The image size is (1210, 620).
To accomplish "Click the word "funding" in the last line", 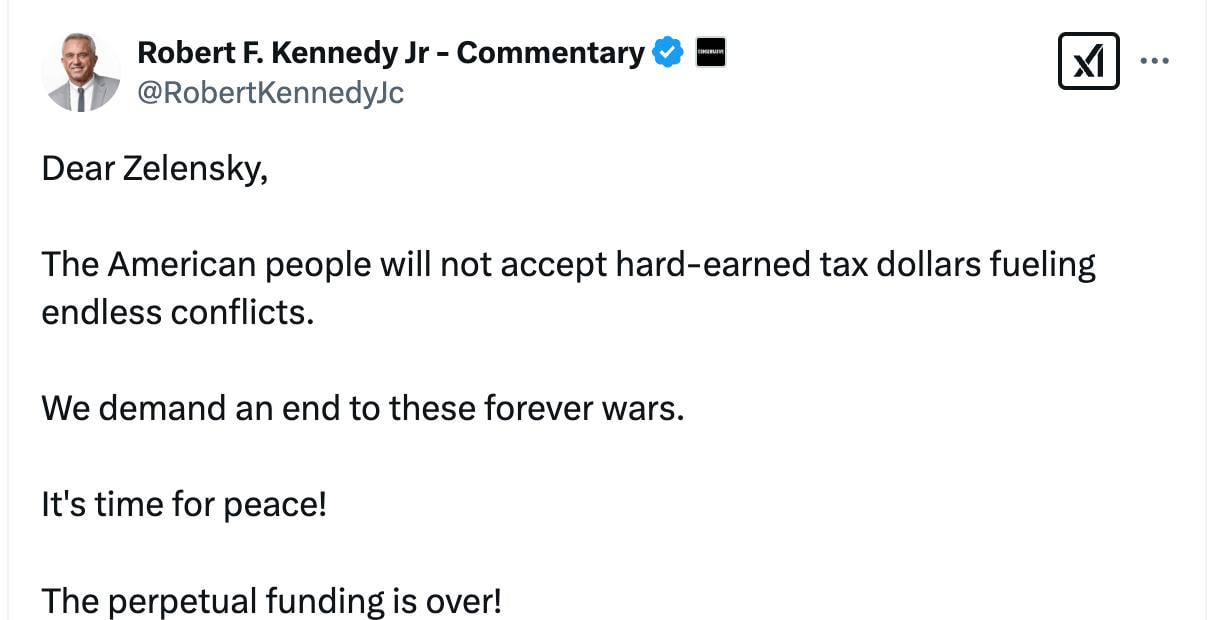I will point(324,601).
